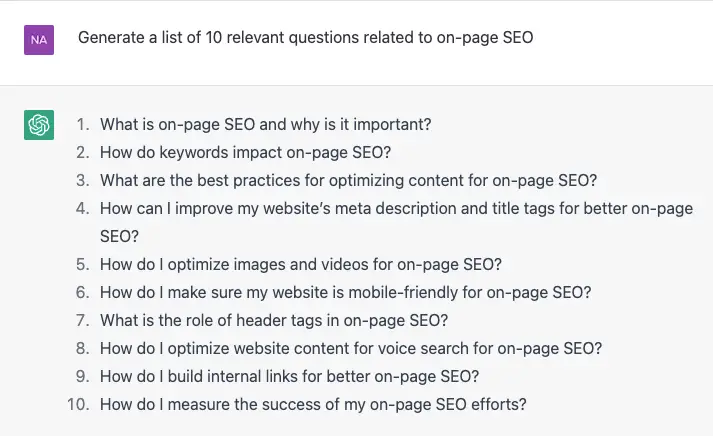Click the measure success of SEO efforts question
Screen dimensions: 713x436
[x=313, y=405]
